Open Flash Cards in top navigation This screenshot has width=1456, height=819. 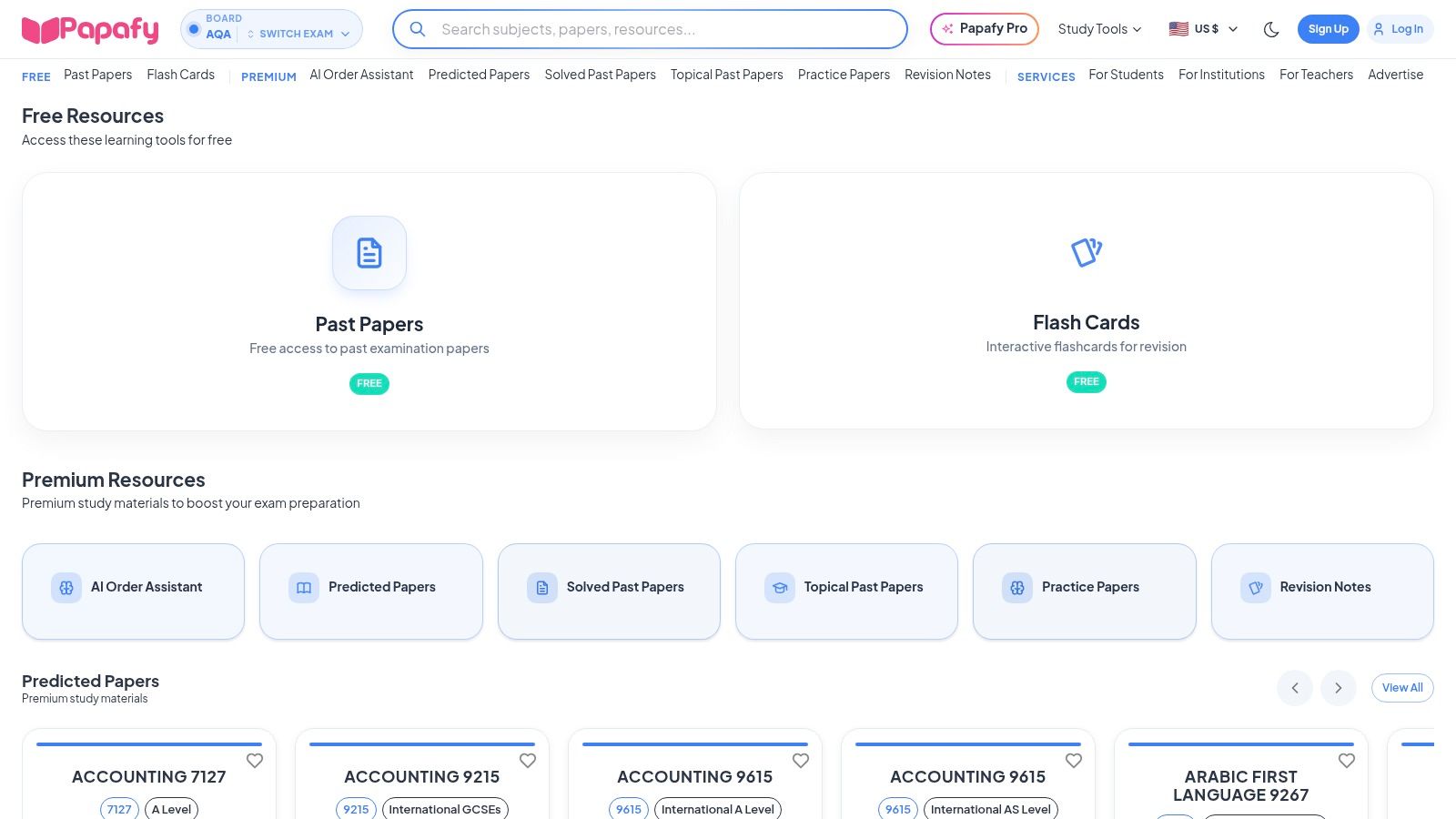181,75
